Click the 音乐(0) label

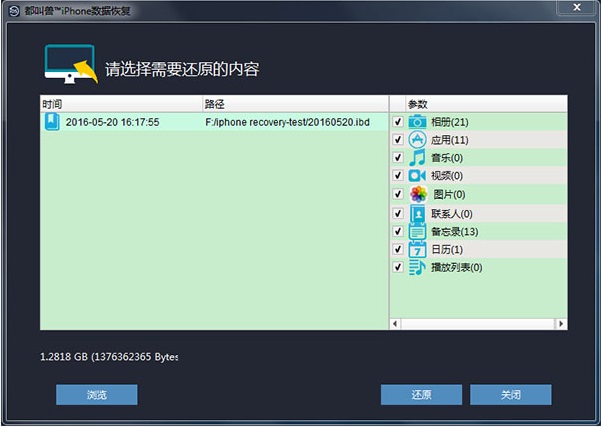(x=447, y=158)
